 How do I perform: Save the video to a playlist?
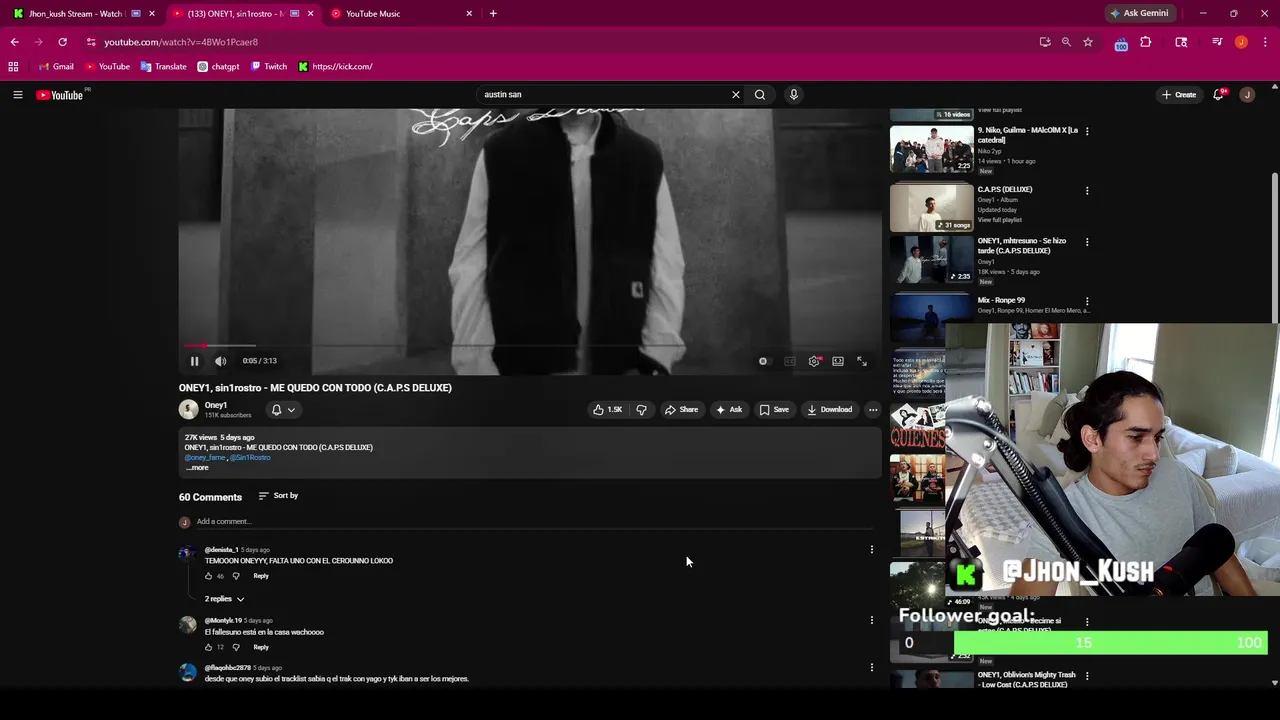point(774,409)
